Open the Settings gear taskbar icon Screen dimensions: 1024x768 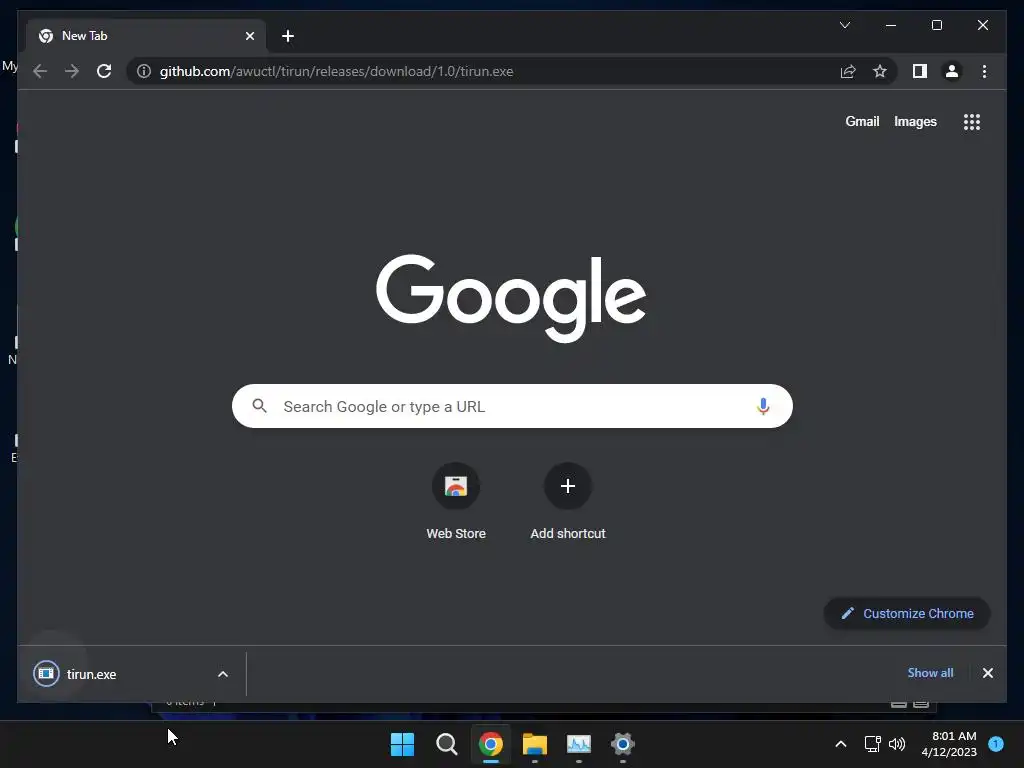tap(622, 744)
